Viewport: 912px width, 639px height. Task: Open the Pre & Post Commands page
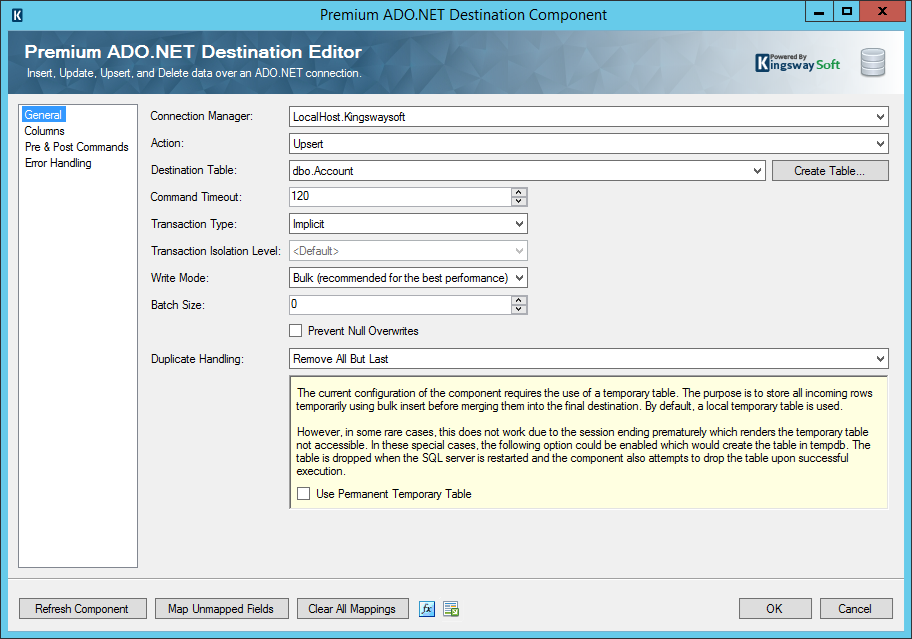[x=76, y=146]
